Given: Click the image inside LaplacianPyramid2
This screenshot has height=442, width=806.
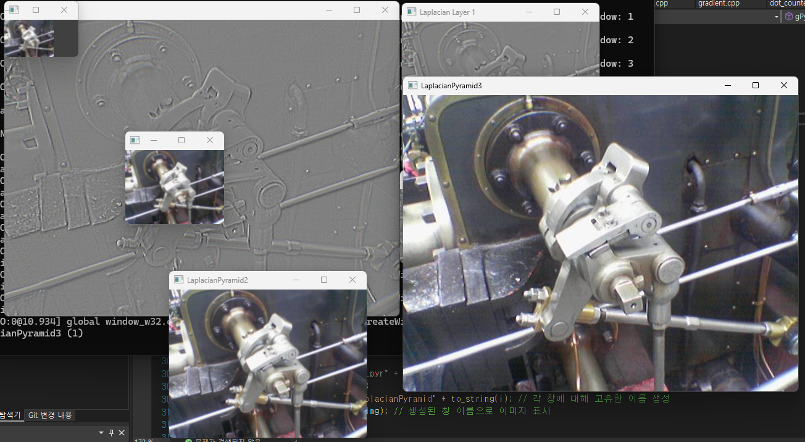Looking at the screenshot, I should pyautogui.click(x=268, y=363).
